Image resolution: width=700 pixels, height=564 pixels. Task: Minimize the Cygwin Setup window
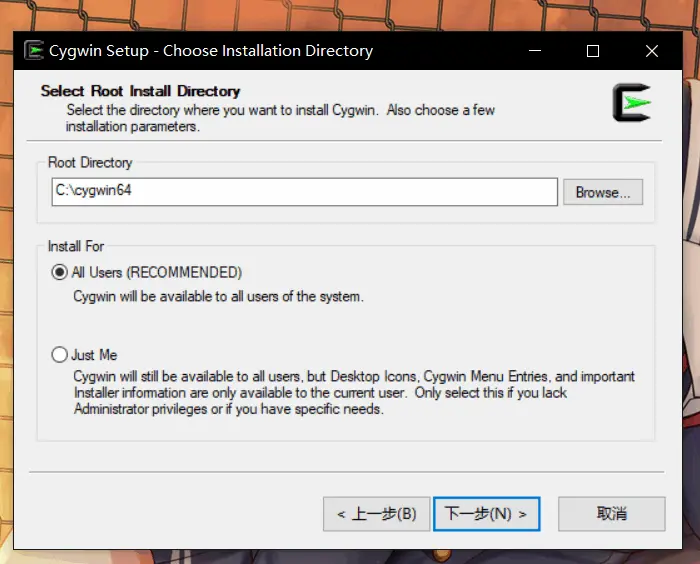pos(535,50)
